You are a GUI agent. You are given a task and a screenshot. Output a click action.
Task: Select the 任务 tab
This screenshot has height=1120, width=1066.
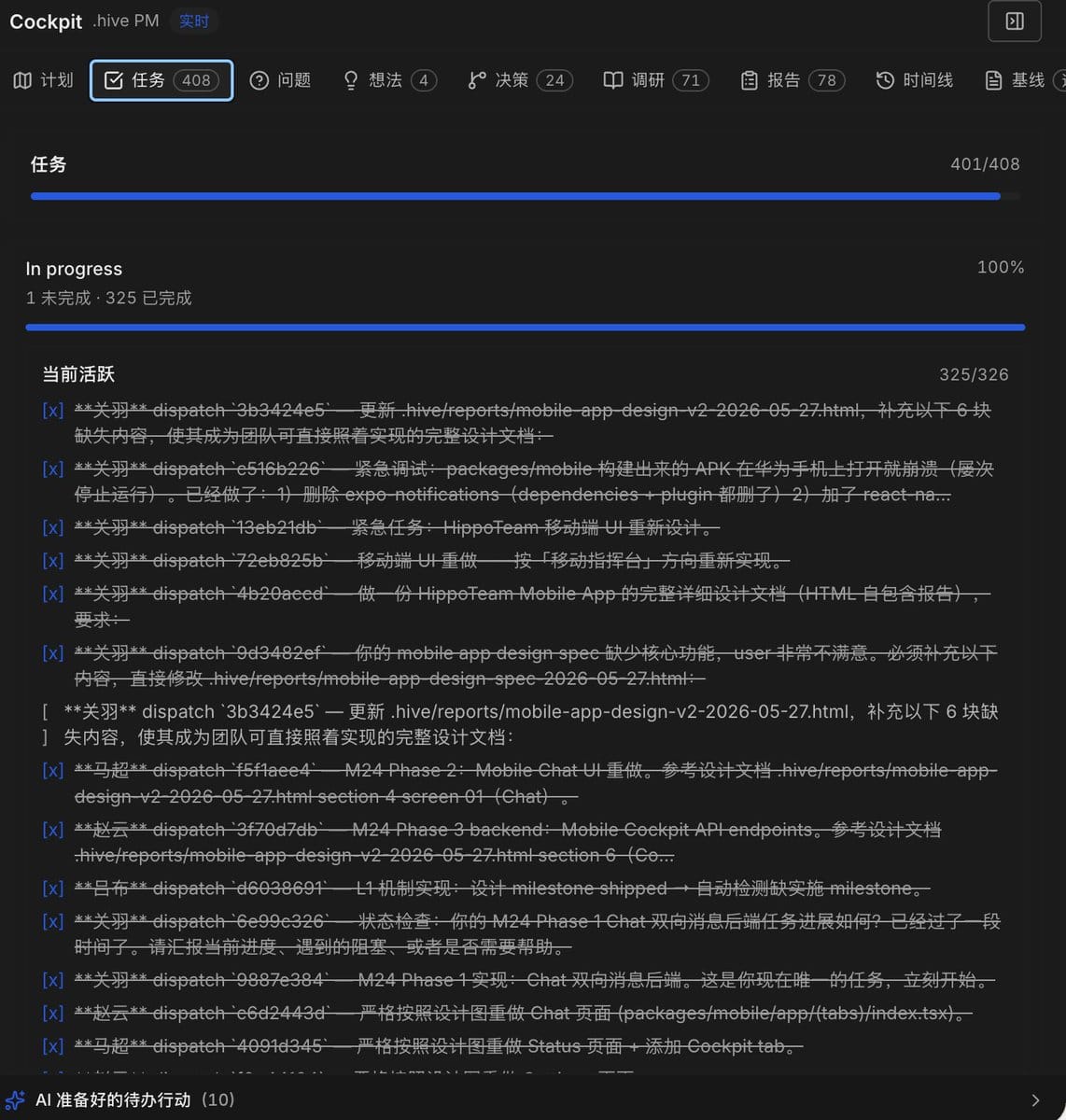[x=161, y=80]
